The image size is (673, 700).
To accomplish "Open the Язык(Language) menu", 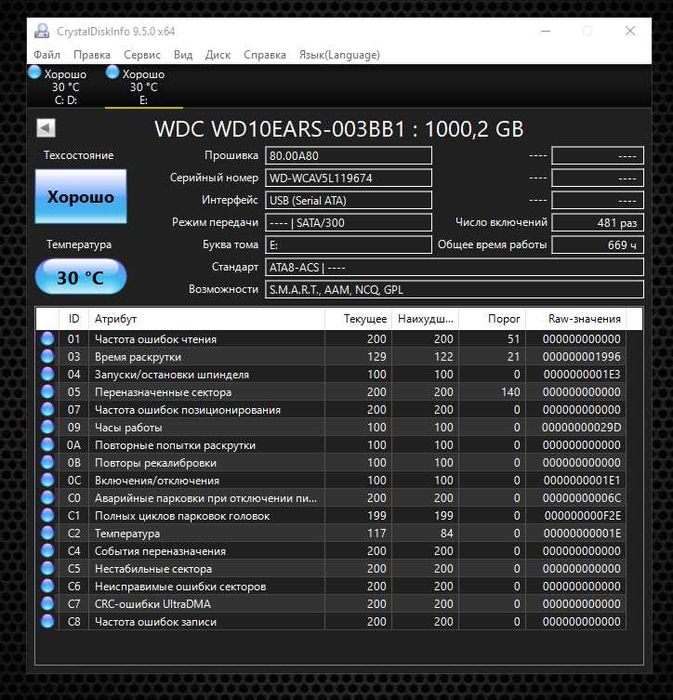I will point(339,54).
